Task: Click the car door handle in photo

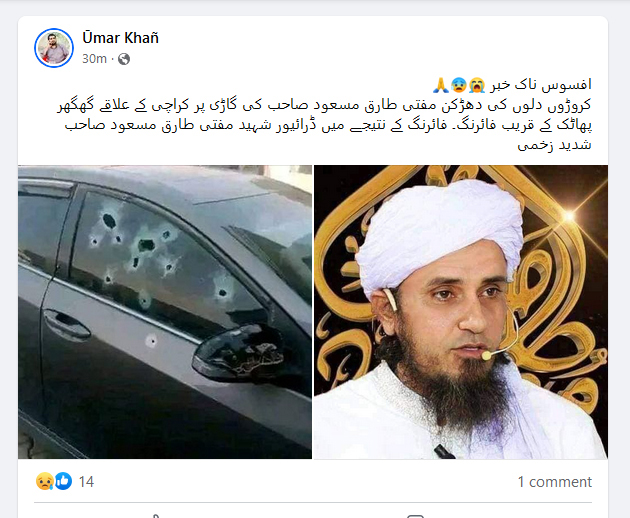Action: coord(67,324)
